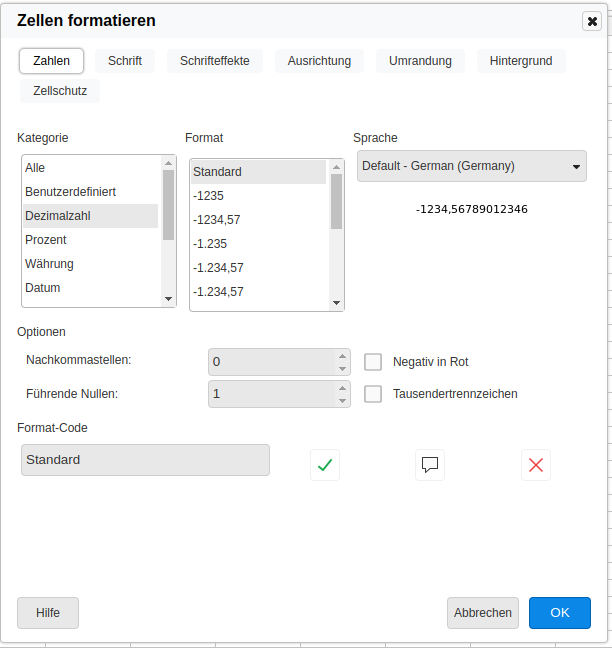Open Hilfe for this dialog

(48, 613)
